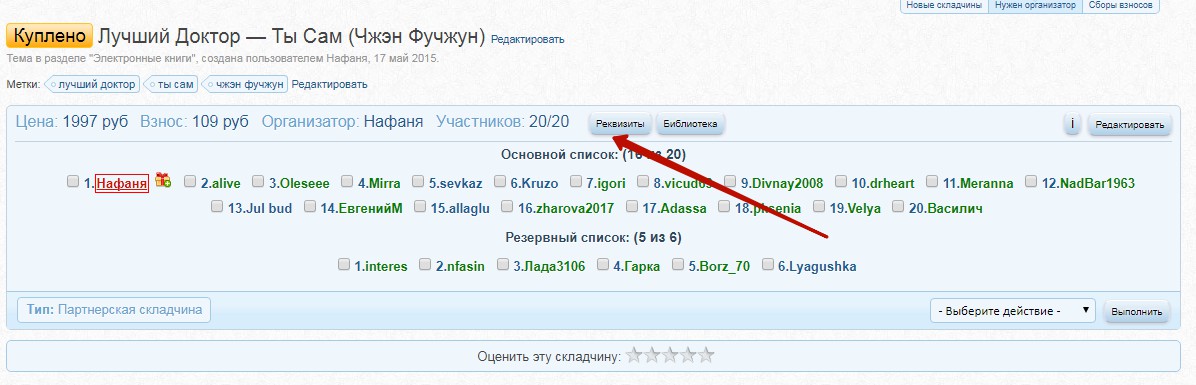Click organizer name Нафаня in header
Image resolution: width=1196 pixels, height=385 pixels.
click(394, 121)
